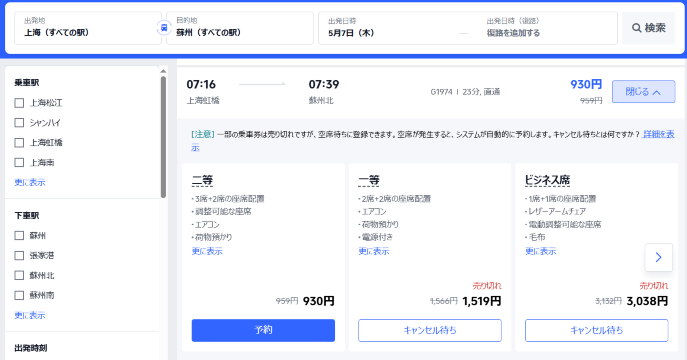Click the next seat class arrow
687x360 pixels.
pos(659,258)
